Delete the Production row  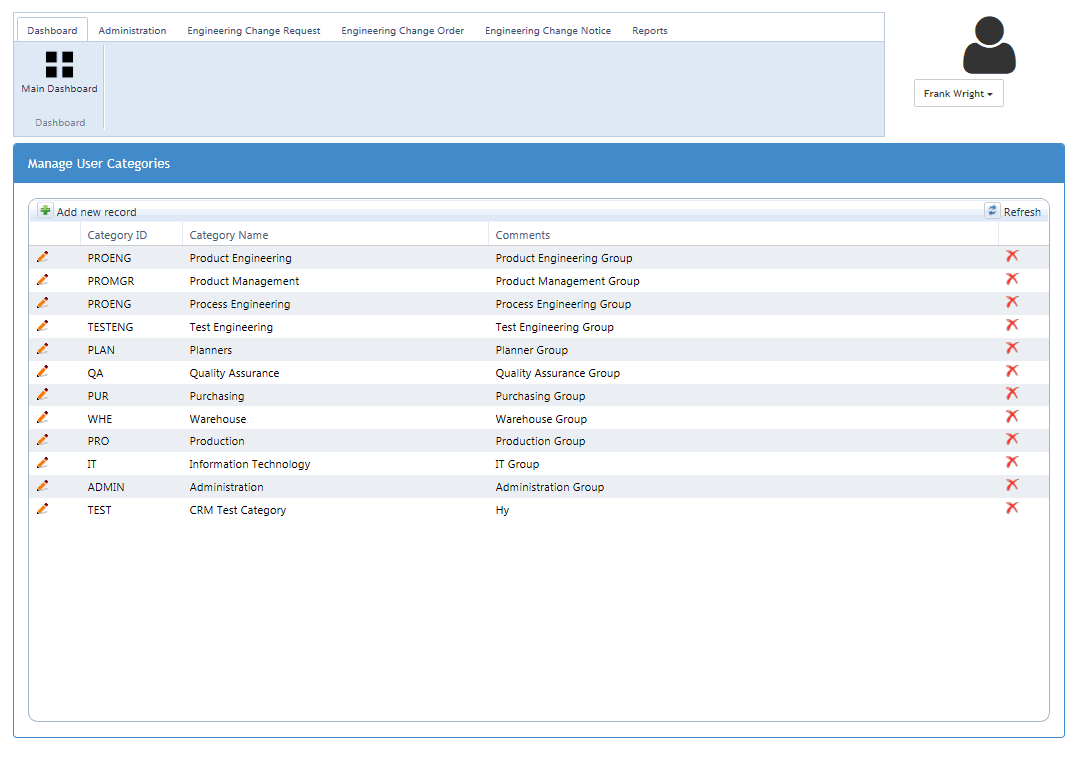coord(1012,439)
